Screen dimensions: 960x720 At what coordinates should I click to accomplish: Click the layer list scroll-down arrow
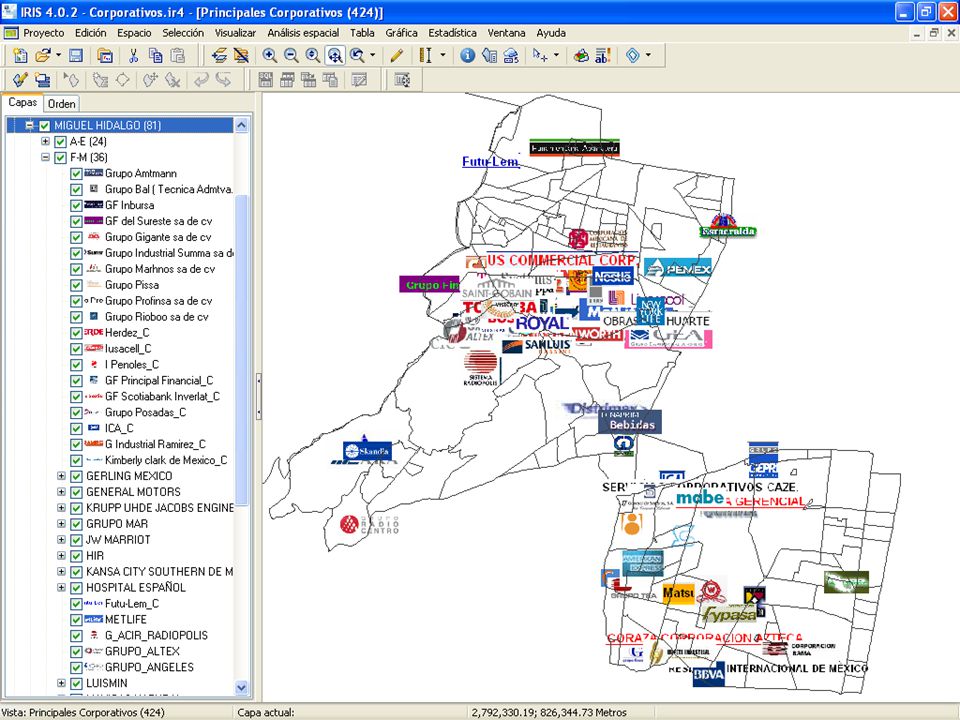241,688
